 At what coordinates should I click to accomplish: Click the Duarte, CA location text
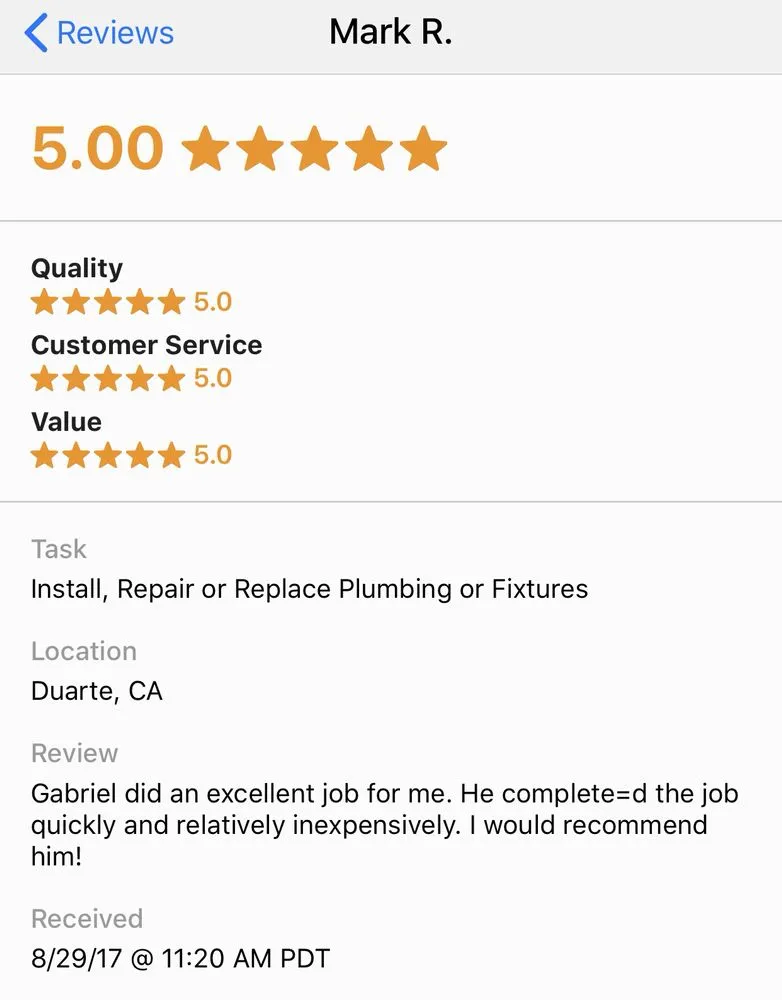coord(97,690)
